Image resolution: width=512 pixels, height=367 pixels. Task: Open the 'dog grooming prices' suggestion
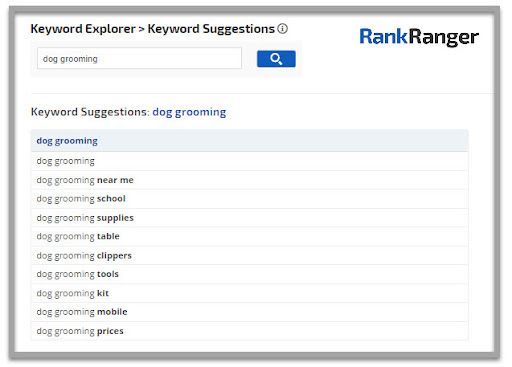(250, 331)
